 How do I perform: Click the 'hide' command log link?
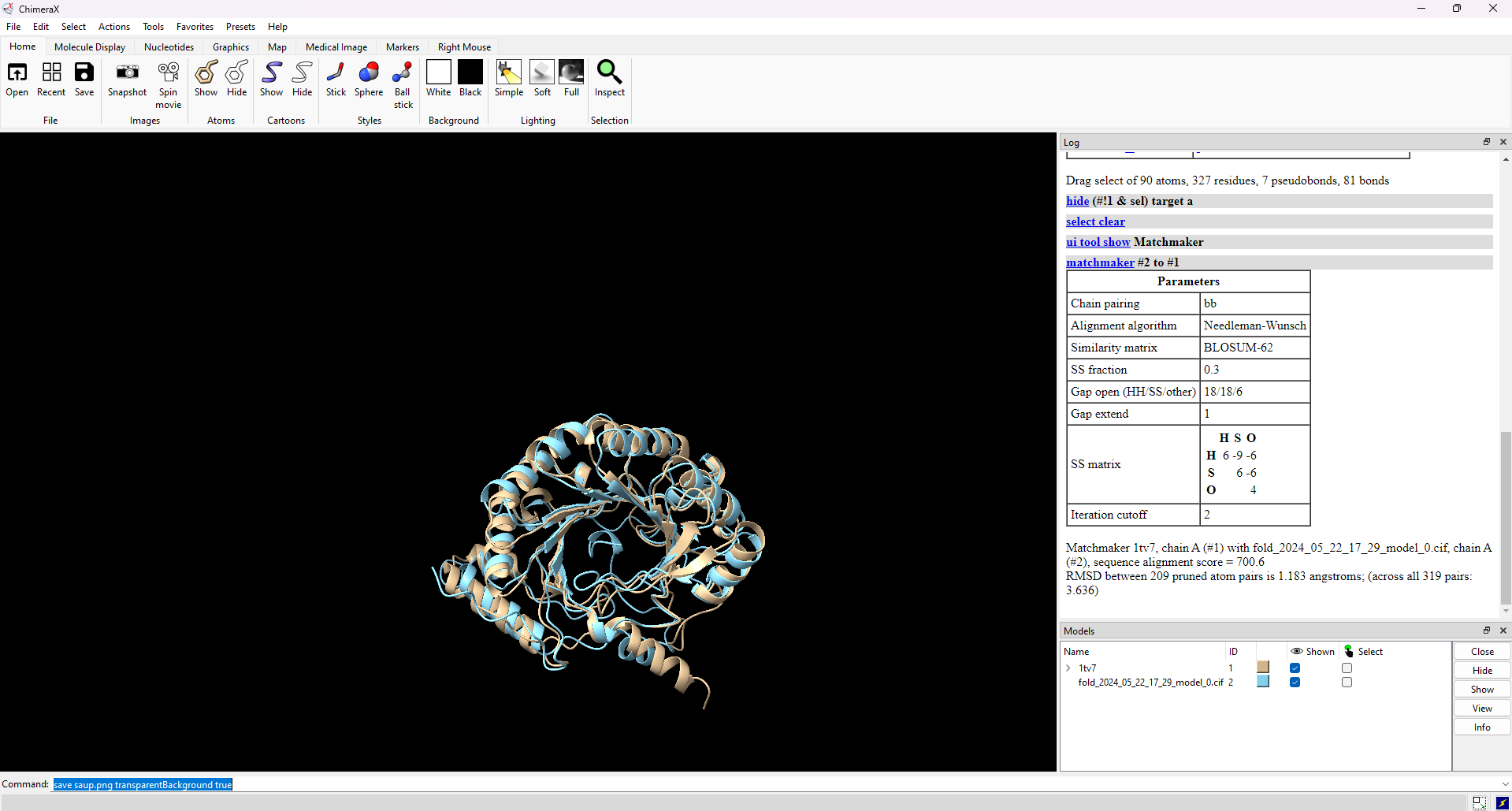tap(1077, 201)
